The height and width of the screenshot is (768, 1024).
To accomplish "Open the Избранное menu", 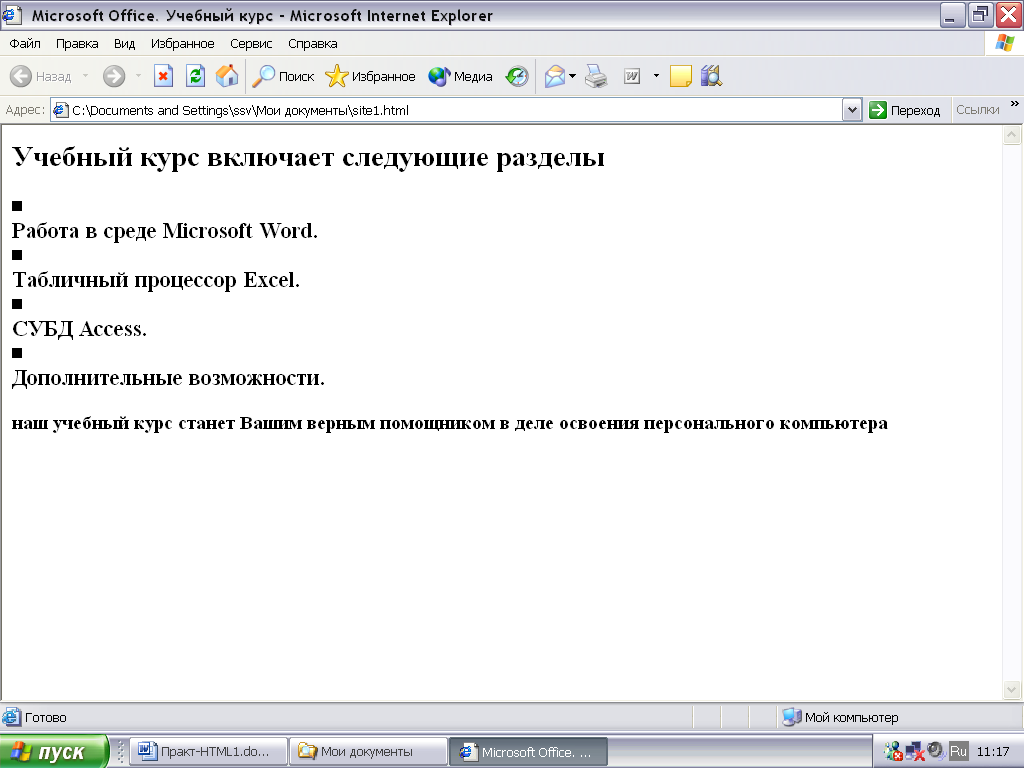I will [182, 44].
